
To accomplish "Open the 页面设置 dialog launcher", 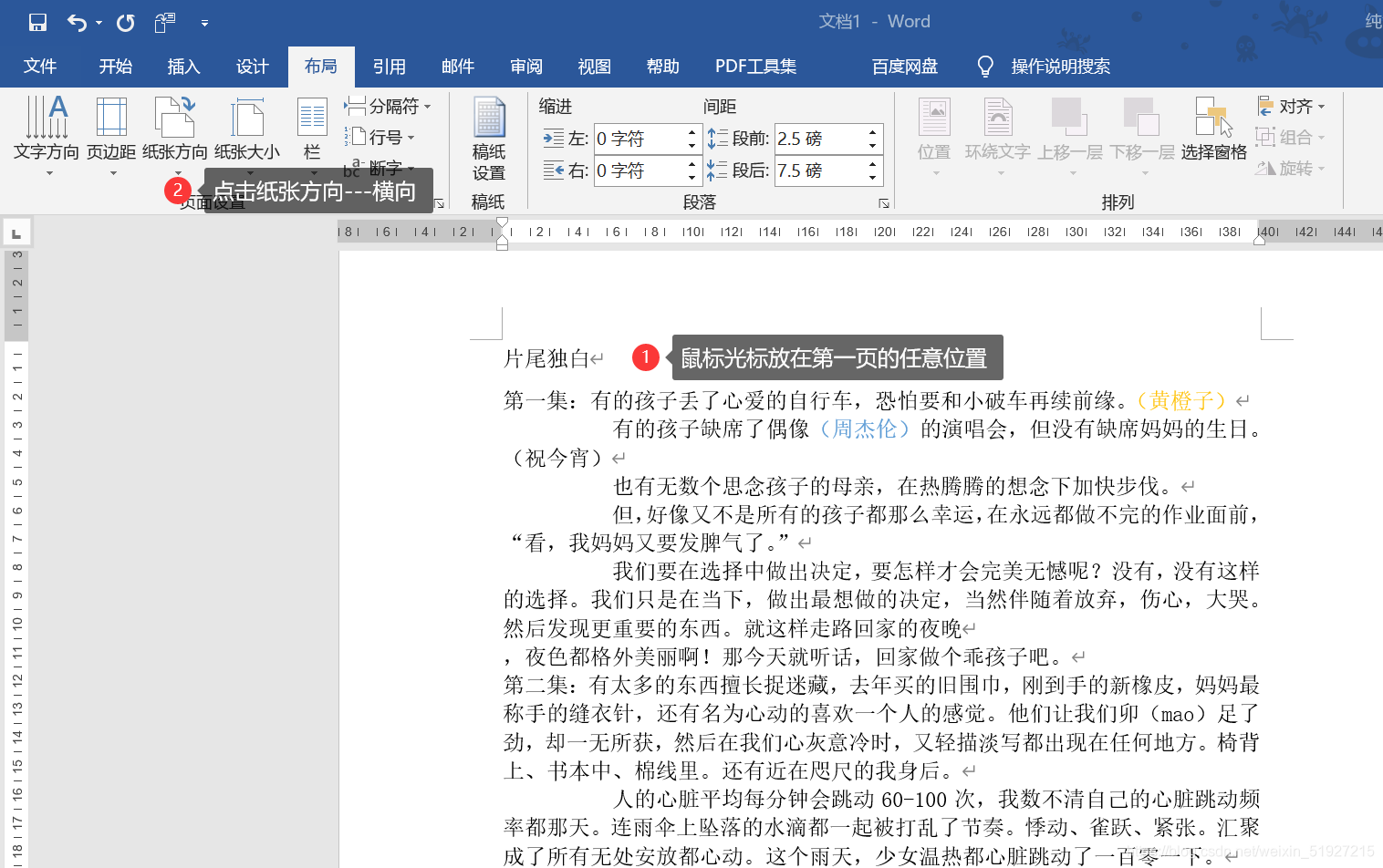I will click(440, 203).
